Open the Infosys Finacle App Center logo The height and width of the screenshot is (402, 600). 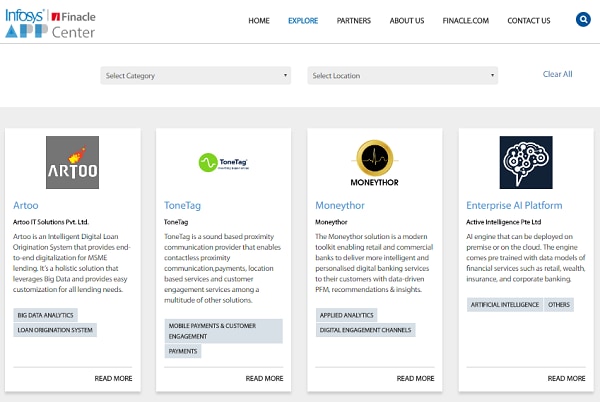coord(50,24)
